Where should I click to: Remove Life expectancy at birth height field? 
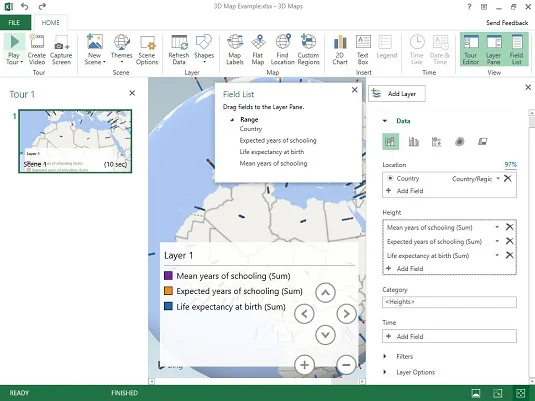click(509, 255)
